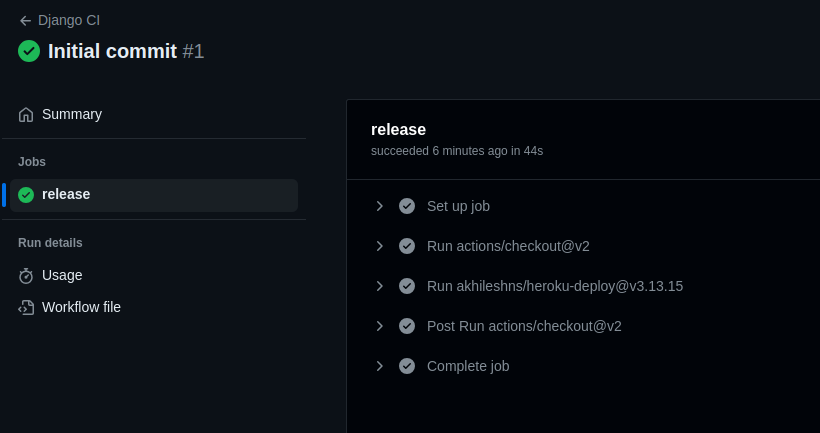Click the green success icon by Initial commit

(29, 51)
